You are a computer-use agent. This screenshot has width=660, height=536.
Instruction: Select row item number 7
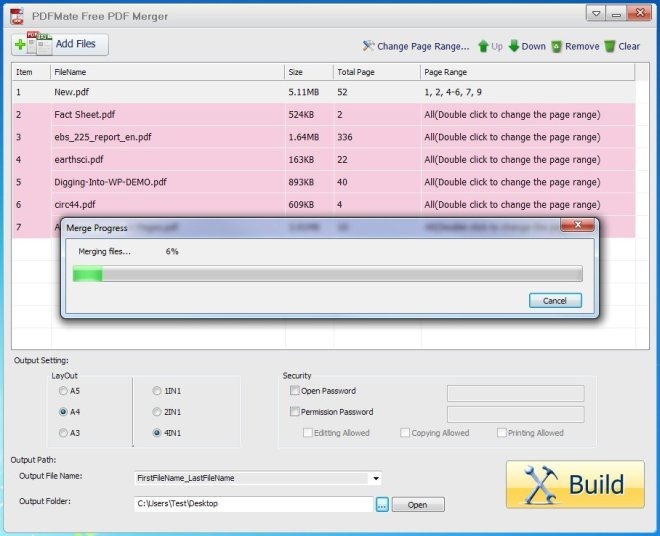click(x=19, y=227)
